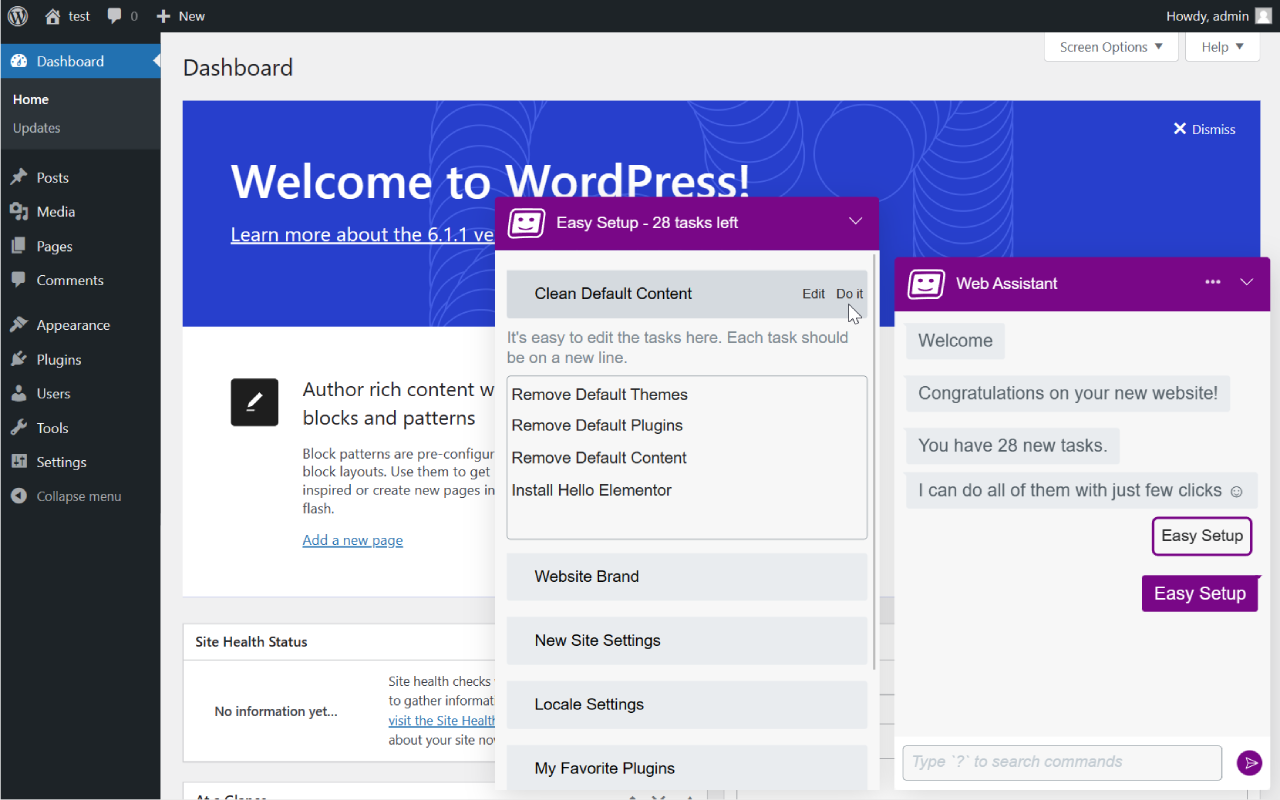Click visit the Site Health link
Image resolution: width=1280 pixels, height=800 pixels.
point(442,720)
